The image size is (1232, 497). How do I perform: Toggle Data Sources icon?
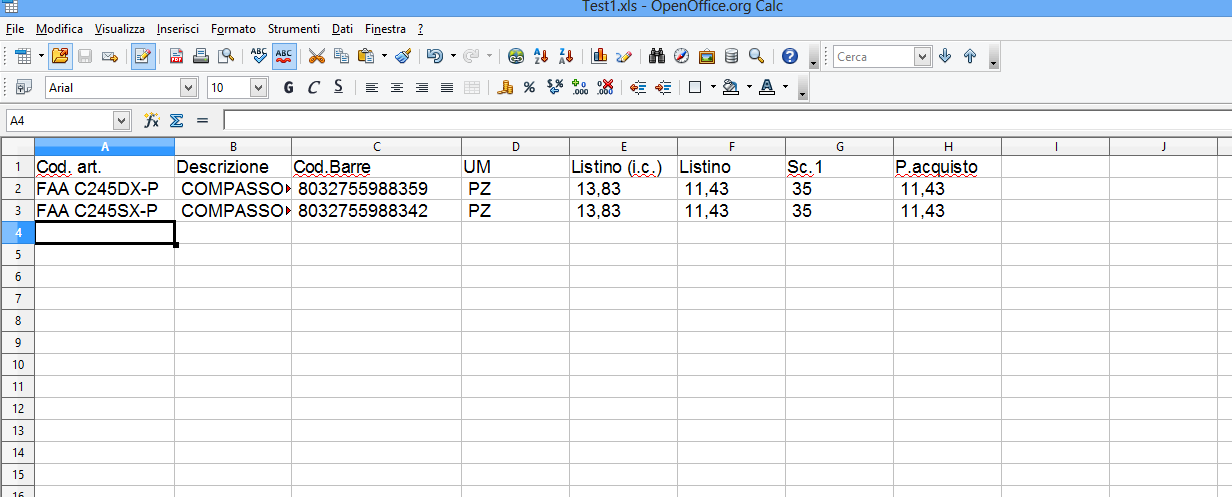tap(732, 57)
